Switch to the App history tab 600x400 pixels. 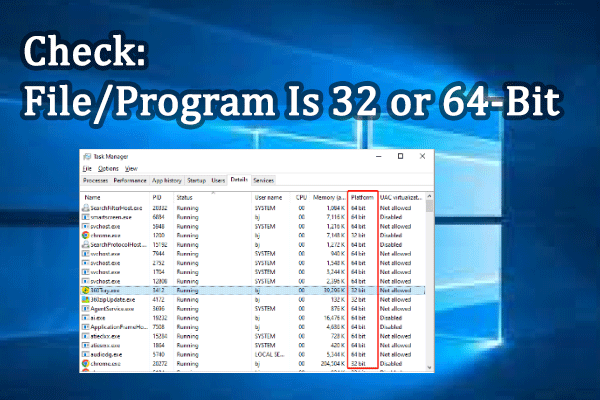166,180
